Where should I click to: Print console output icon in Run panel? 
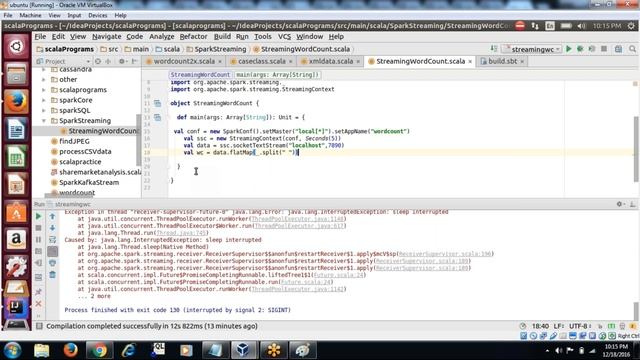coord(52,263)
